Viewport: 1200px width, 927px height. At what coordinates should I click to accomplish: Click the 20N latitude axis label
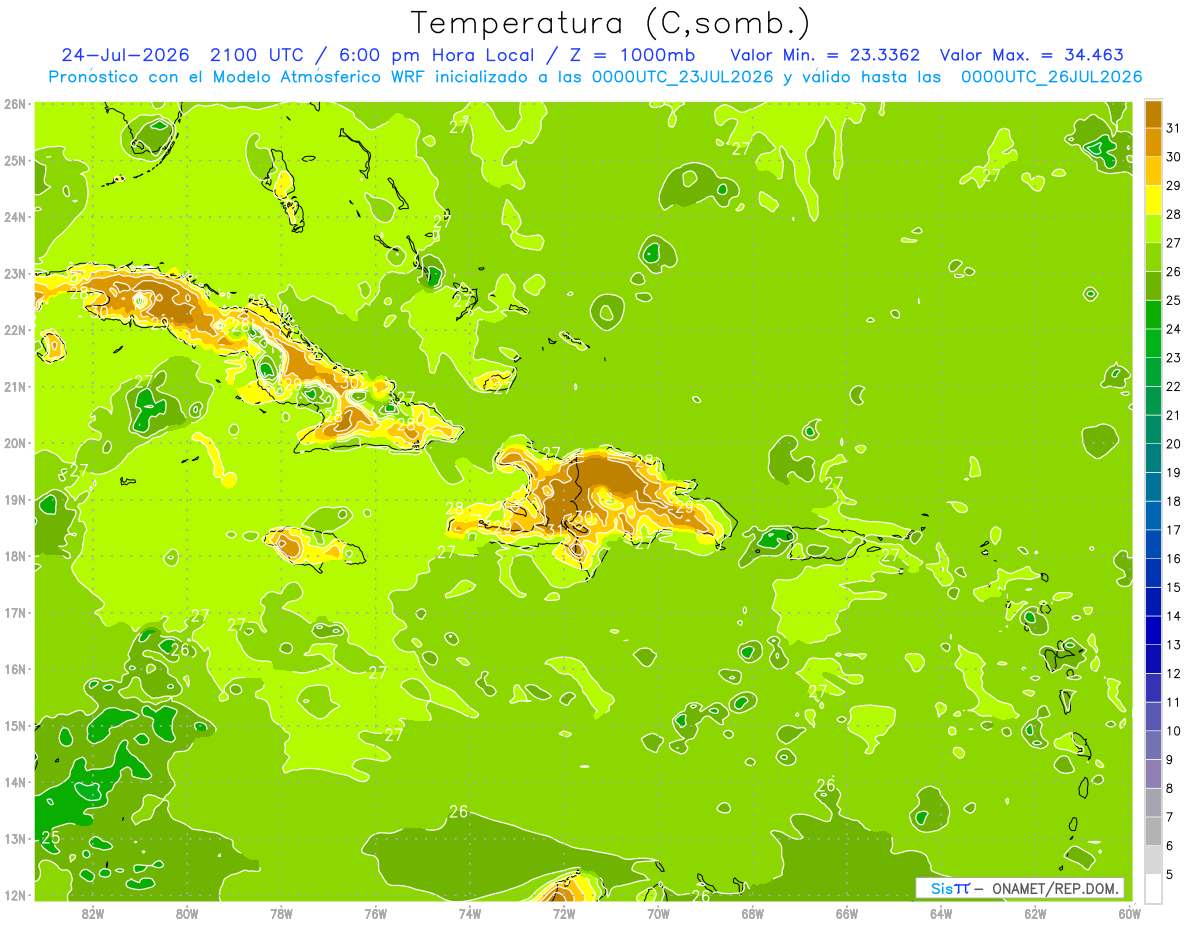click(15, 443)
